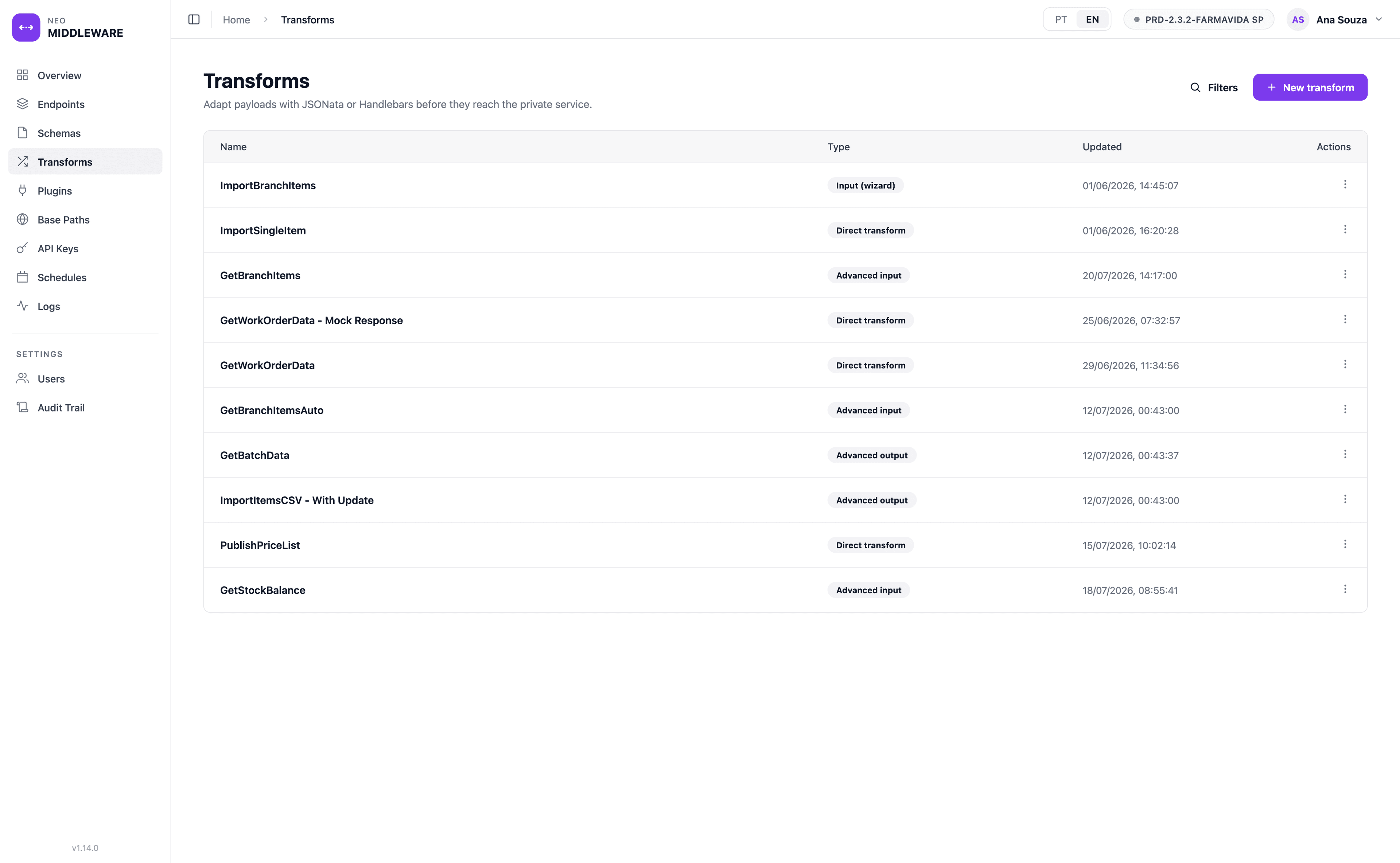1400x863 pixels.
Task: Select the GetBranchItemsAuto name
Action: tap(272, 411)
